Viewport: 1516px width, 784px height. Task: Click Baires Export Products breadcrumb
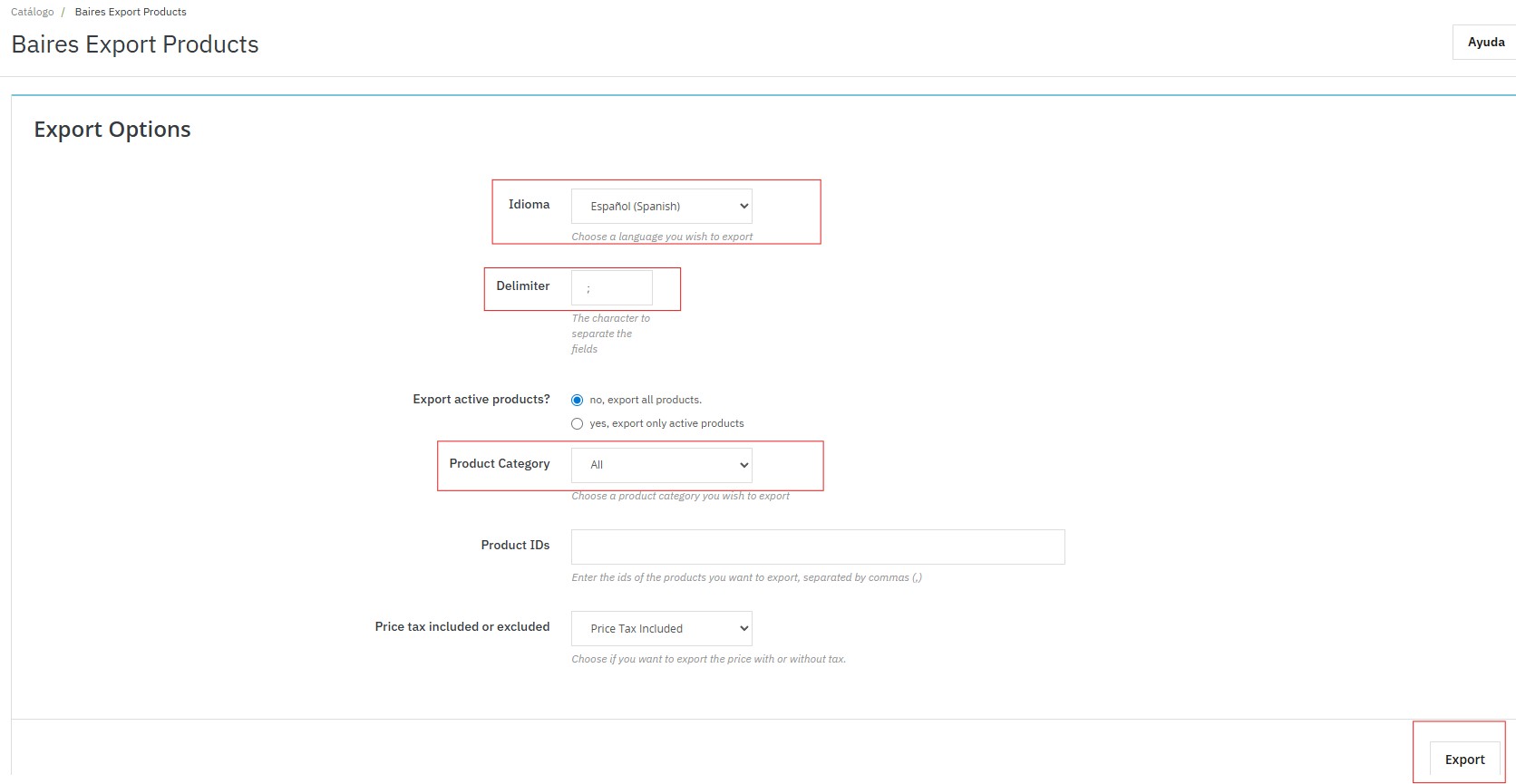(131, 12)
